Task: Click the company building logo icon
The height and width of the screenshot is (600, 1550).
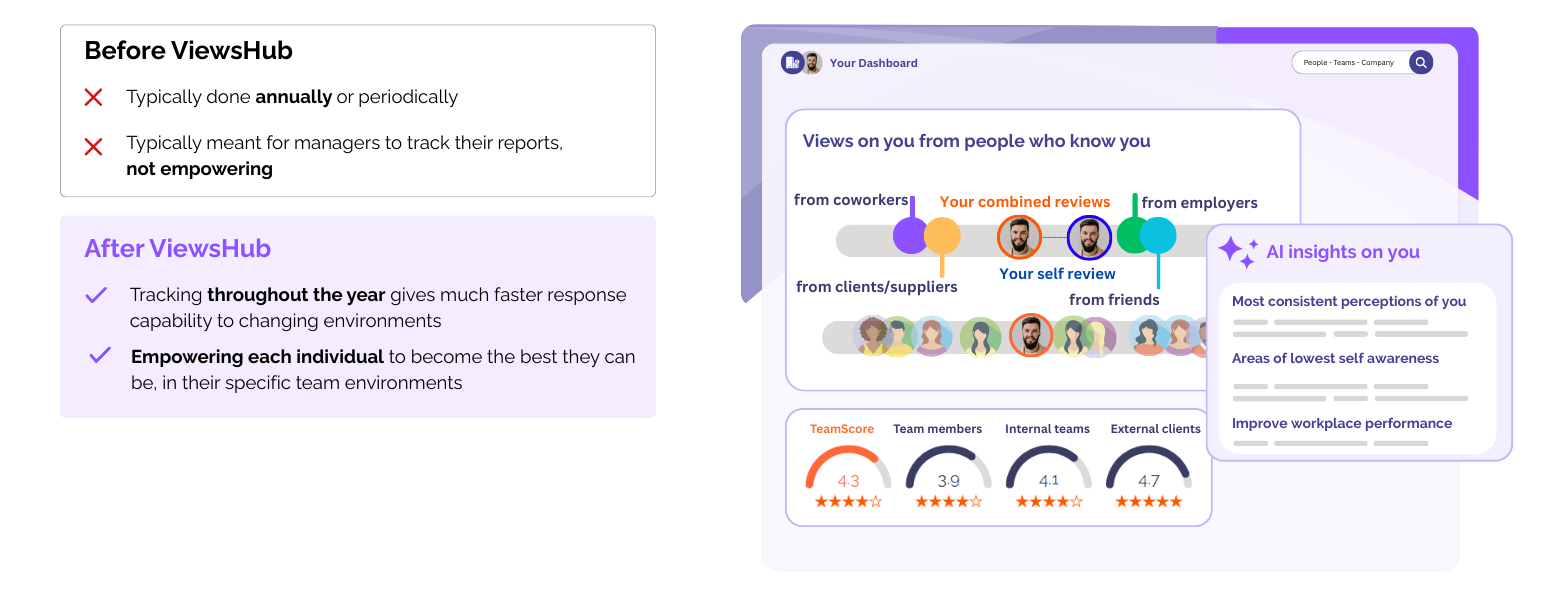Action: [792, 63]
